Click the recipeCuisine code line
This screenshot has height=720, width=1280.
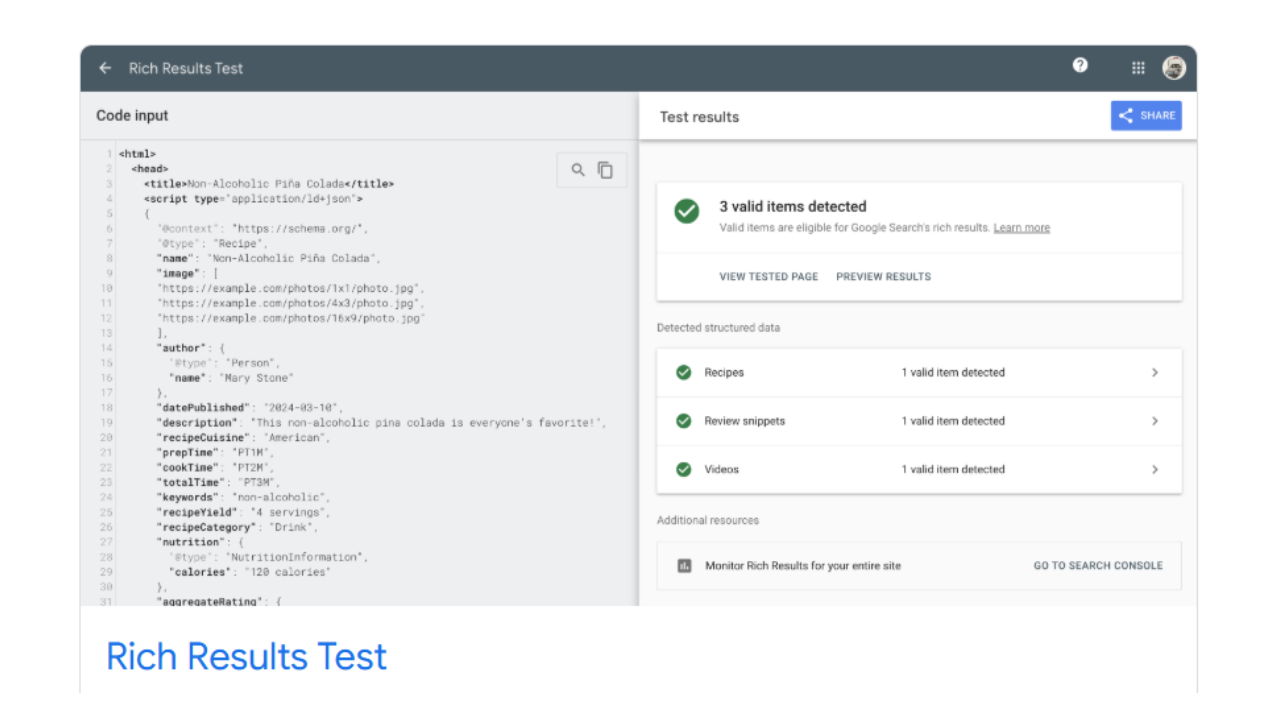[x=243, y=438]
